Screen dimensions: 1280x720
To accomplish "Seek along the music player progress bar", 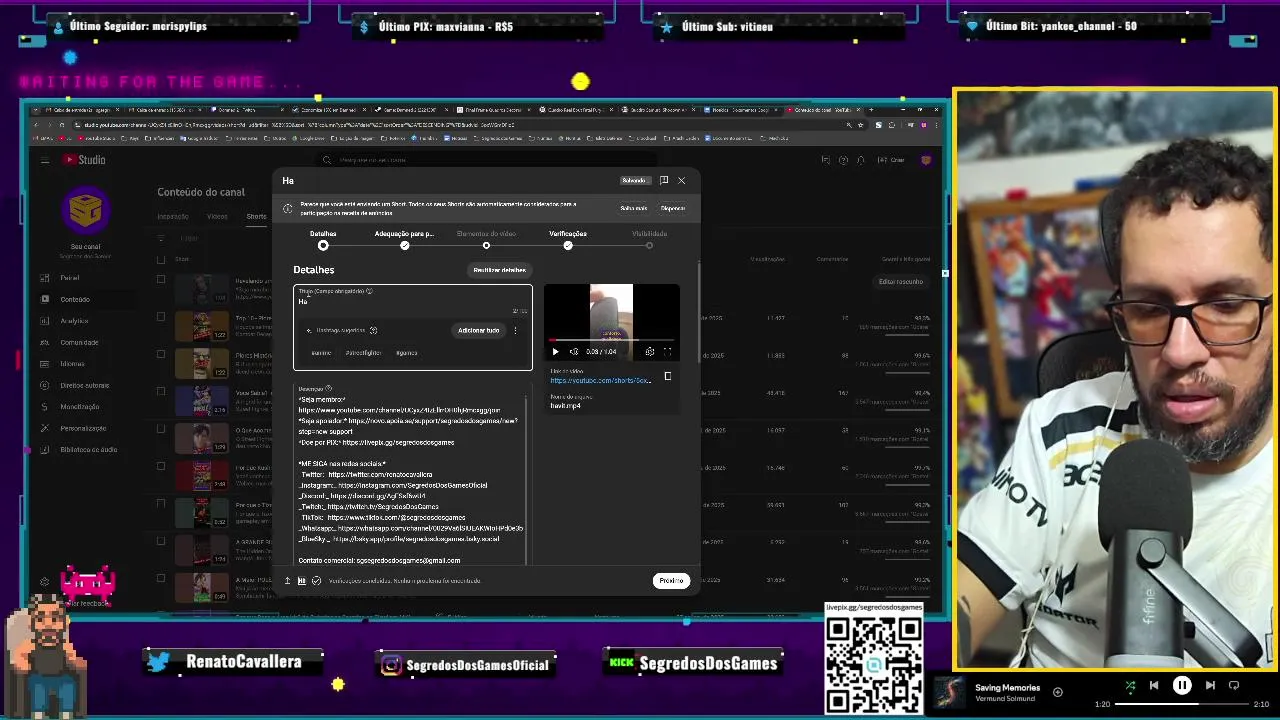I will point(1182,704).
